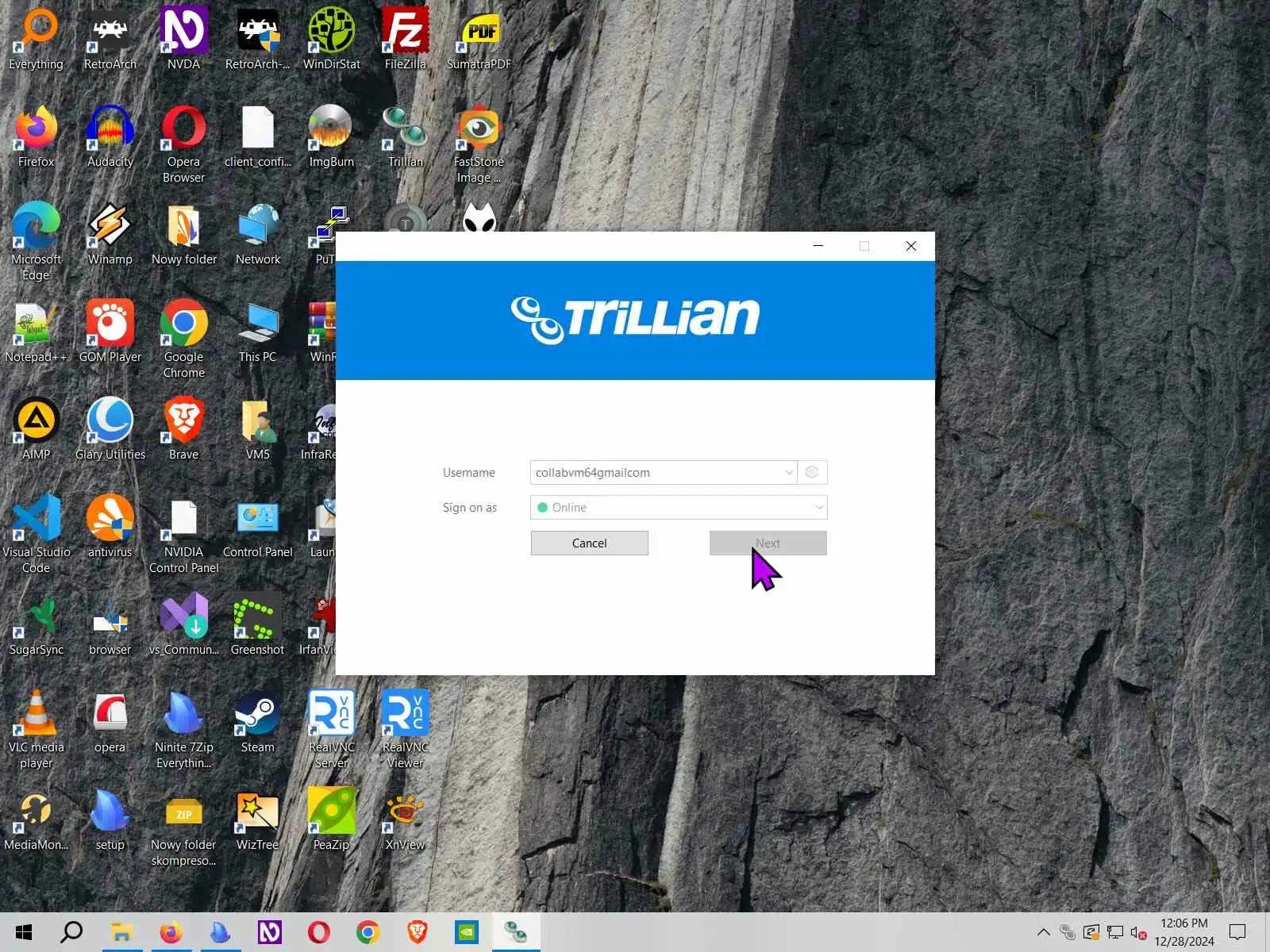Select the WinDirStat desktop icon

pyautogui.click(x=332, y=39)
